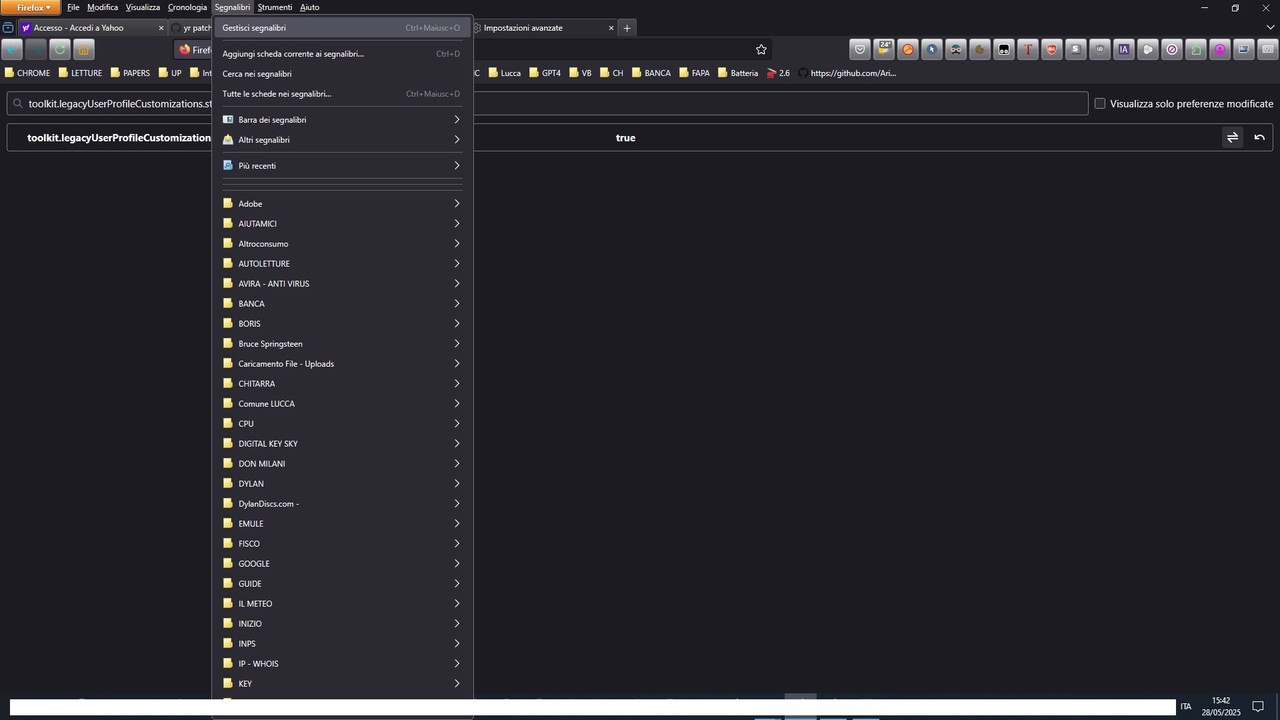The image size is (1280, 720).
Task: Open the github.com/Ari... bookmark link
Action: 847,73
